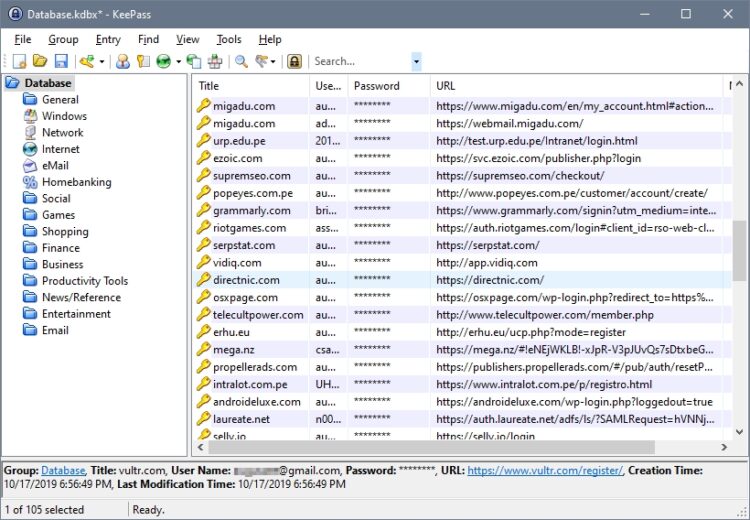
Task: Select the Database root group
Action: 48,83
